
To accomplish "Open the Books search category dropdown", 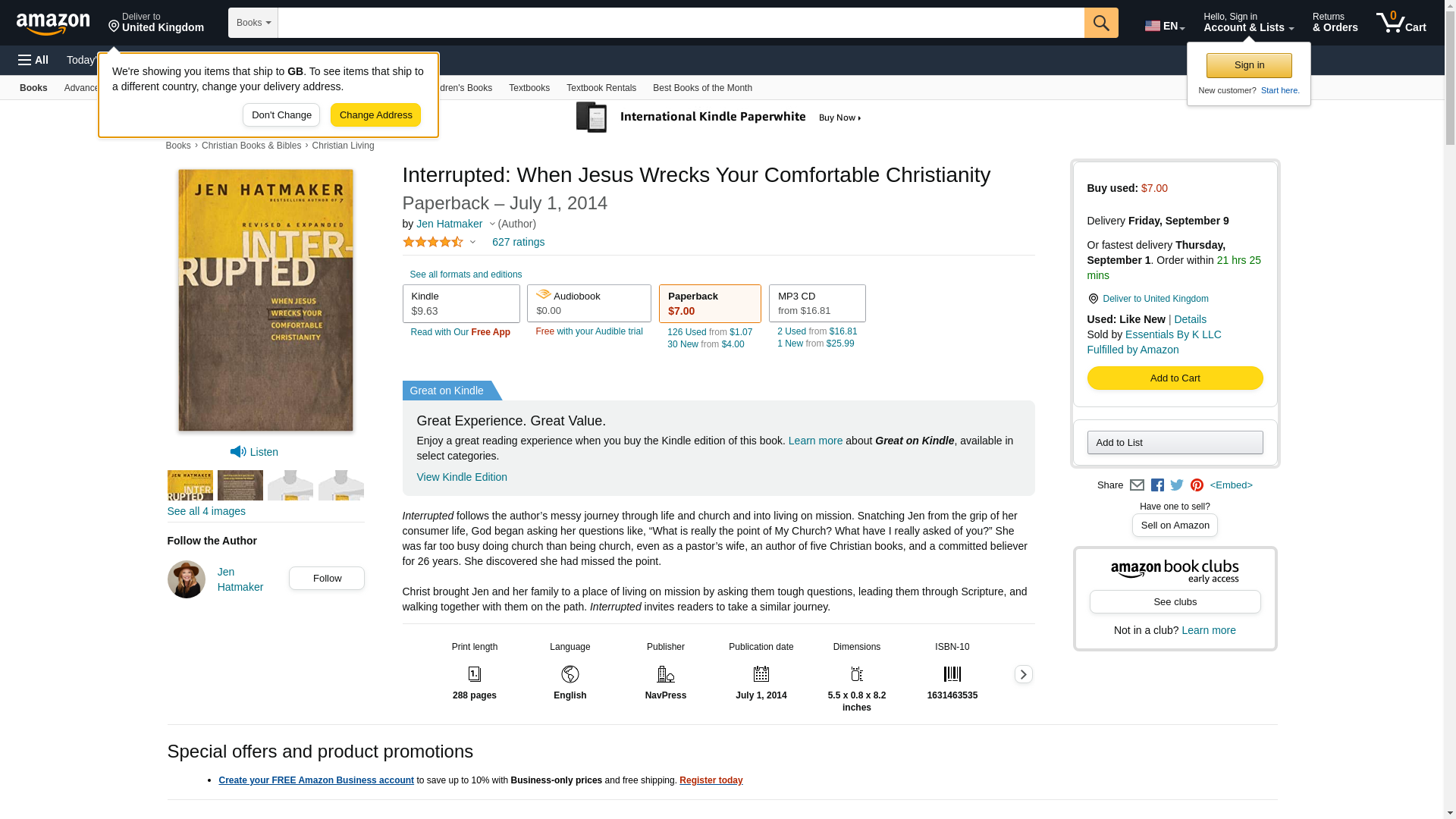I will tap(253, 23).
